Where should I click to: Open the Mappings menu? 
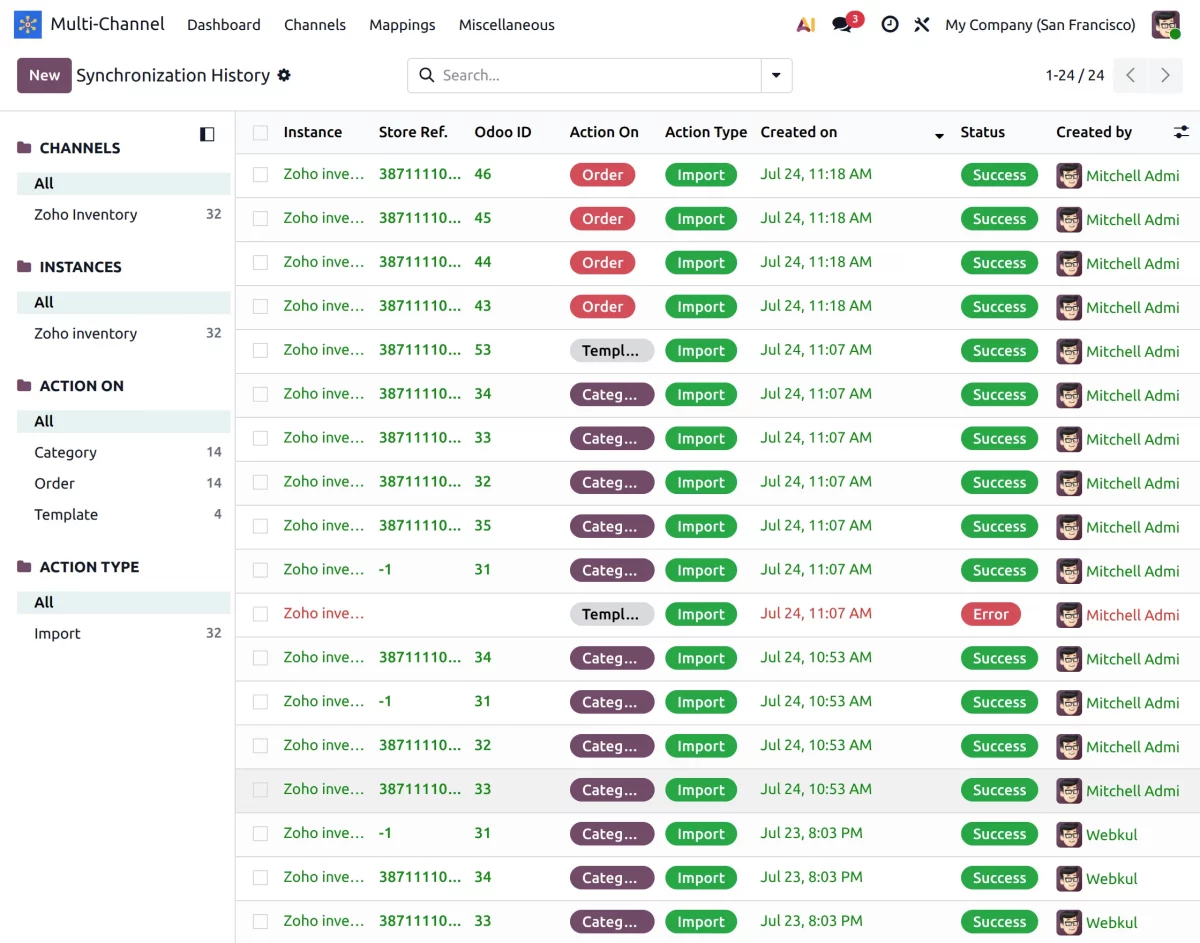click(402, 25)
